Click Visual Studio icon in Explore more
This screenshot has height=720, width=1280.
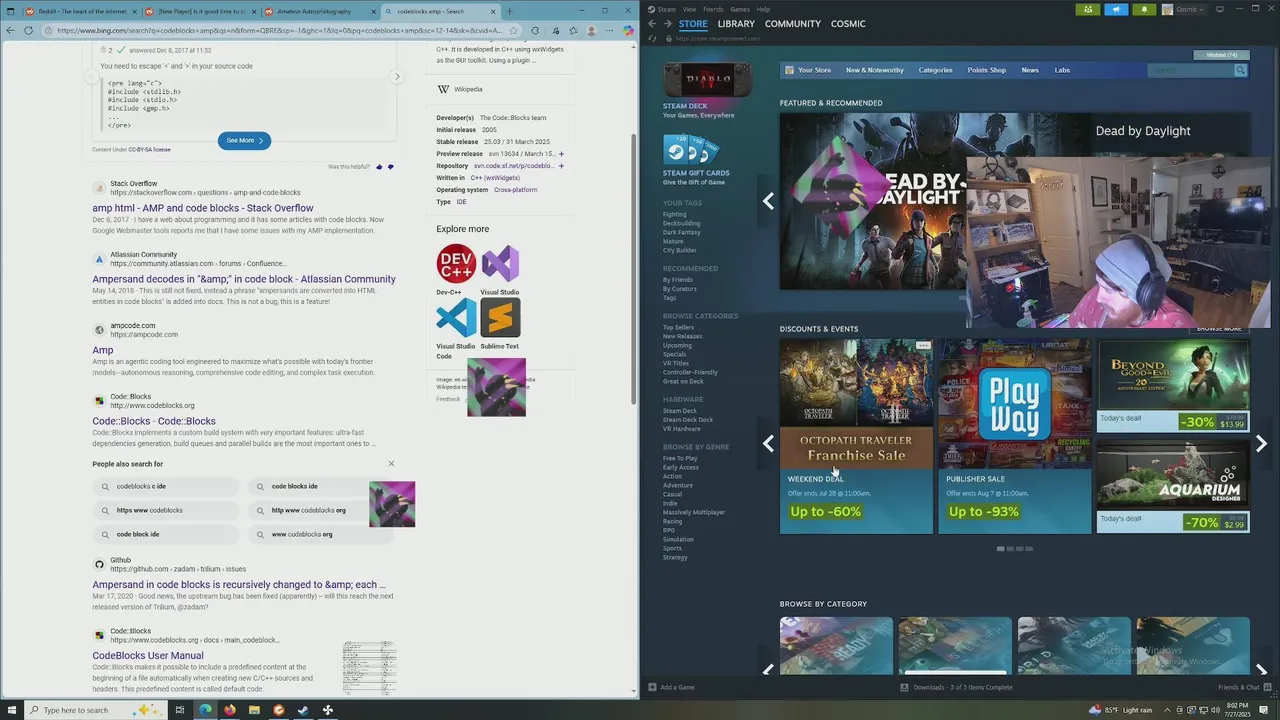click(x=500, y=264)
